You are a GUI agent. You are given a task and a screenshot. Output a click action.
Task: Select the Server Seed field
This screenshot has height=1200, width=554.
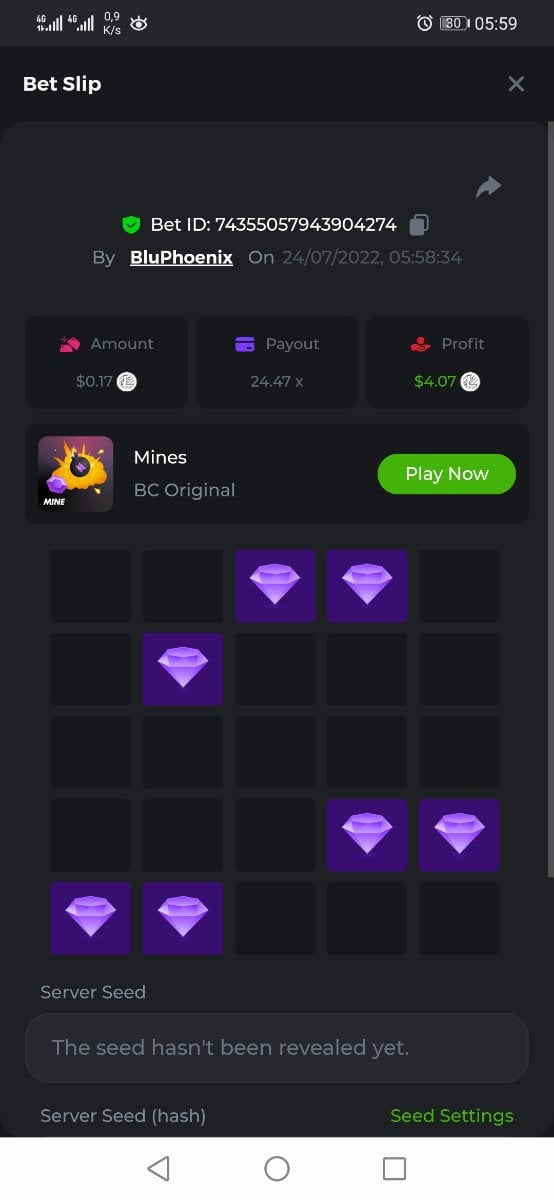pos(276,1048)
